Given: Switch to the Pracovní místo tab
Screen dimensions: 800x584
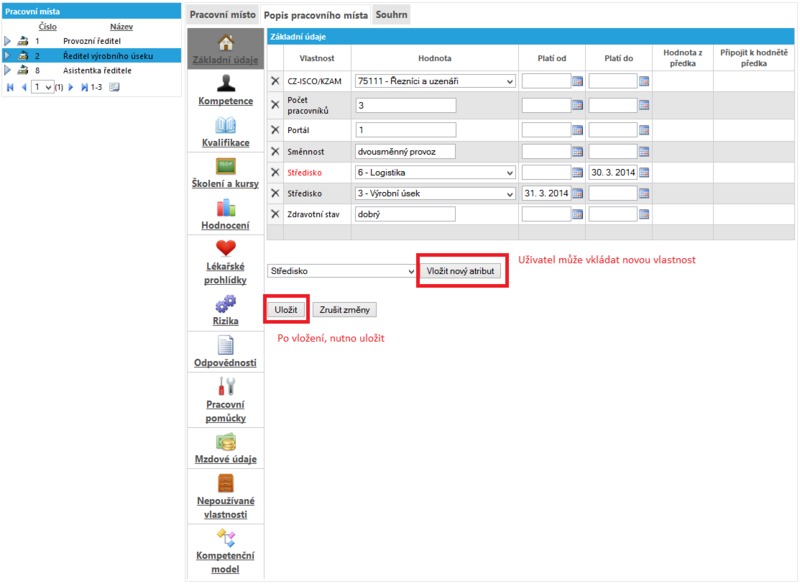Looking at the screenshot, I should 222,14.
